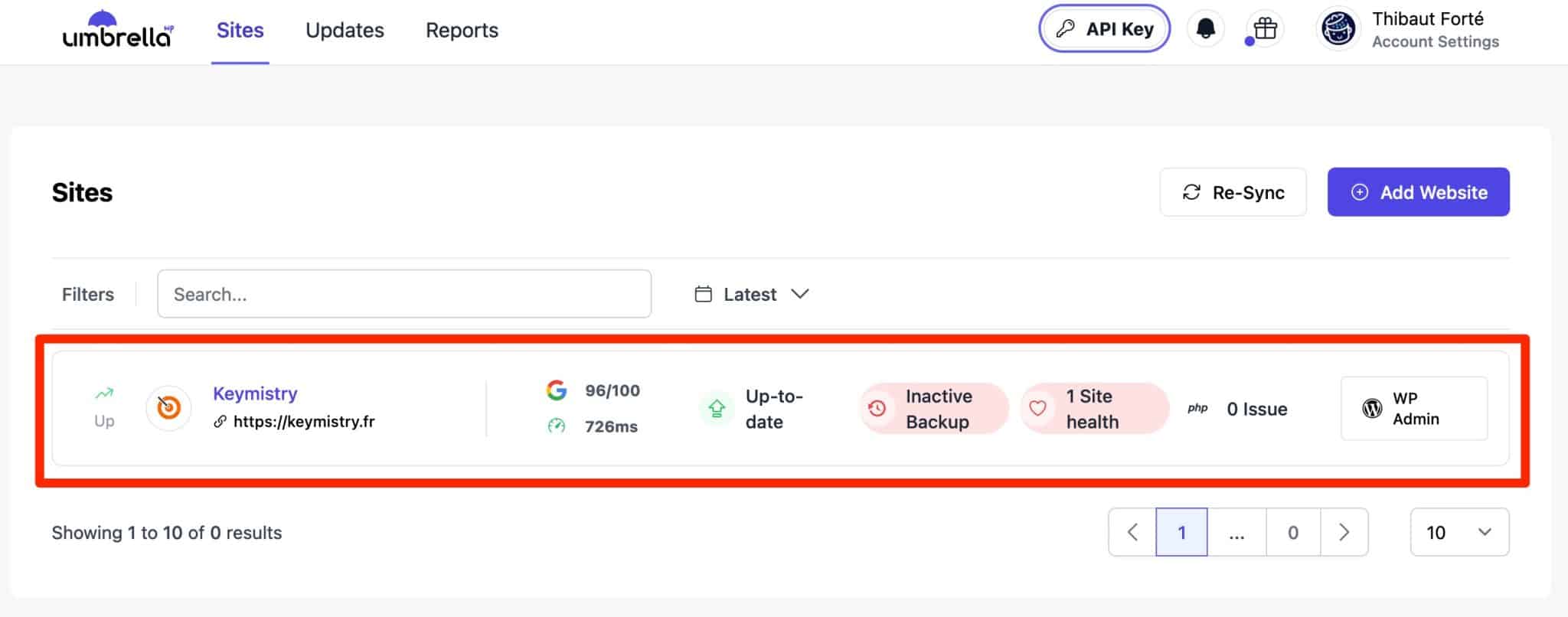The width and height of the screenshot is (1568, 617).
Task: Click the Add Website button
Action: coord(1418,192)
